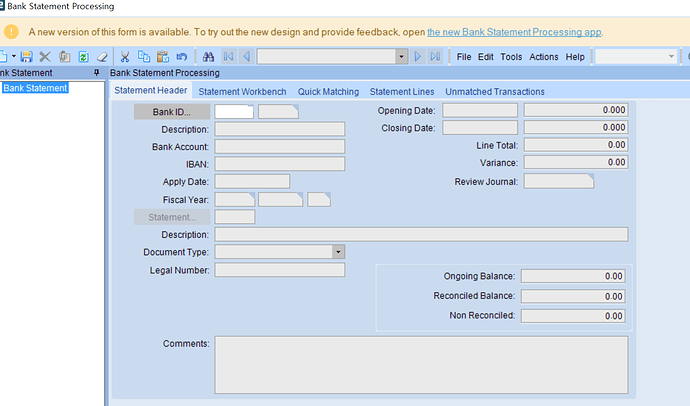Viewport: 690px width, 406px height.
Task: Open the new Bank Statement Processing app link
Action: coord(514,32)
